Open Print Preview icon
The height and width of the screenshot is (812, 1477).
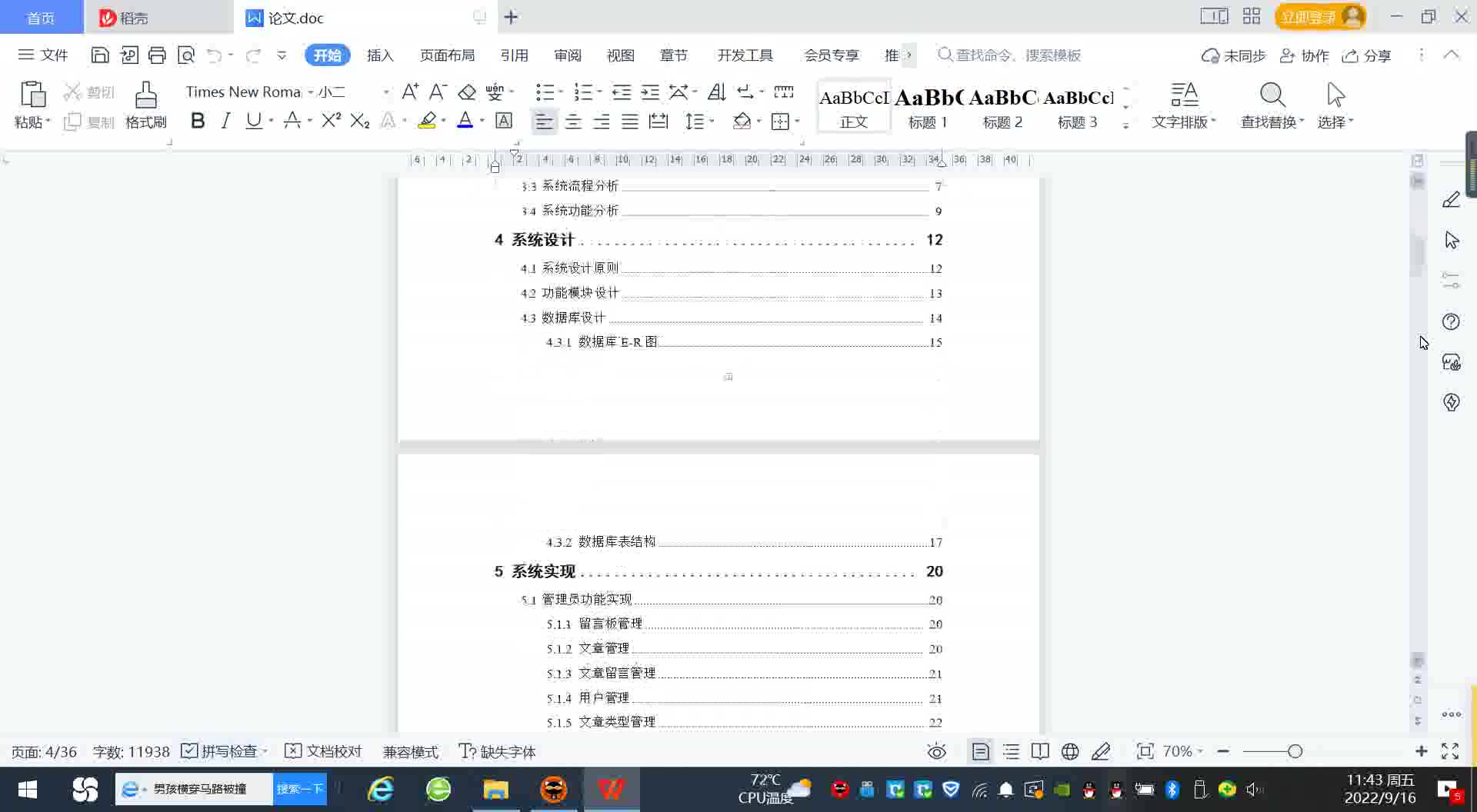pos(186,55)
